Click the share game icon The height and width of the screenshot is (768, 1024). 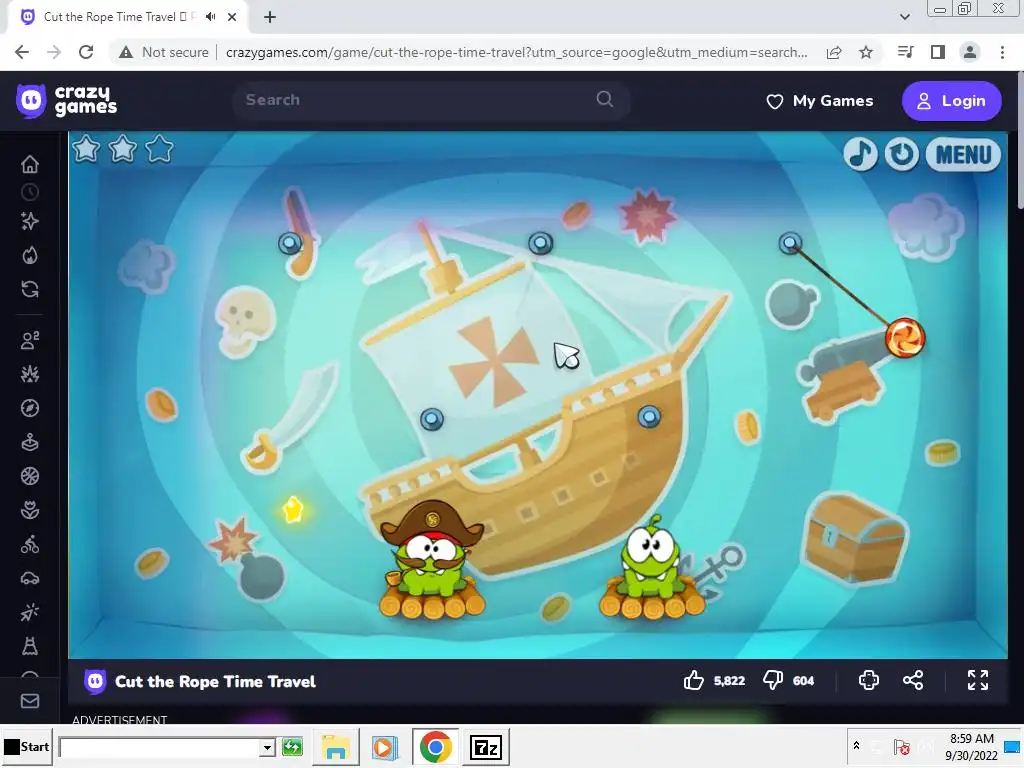point(913,680)
